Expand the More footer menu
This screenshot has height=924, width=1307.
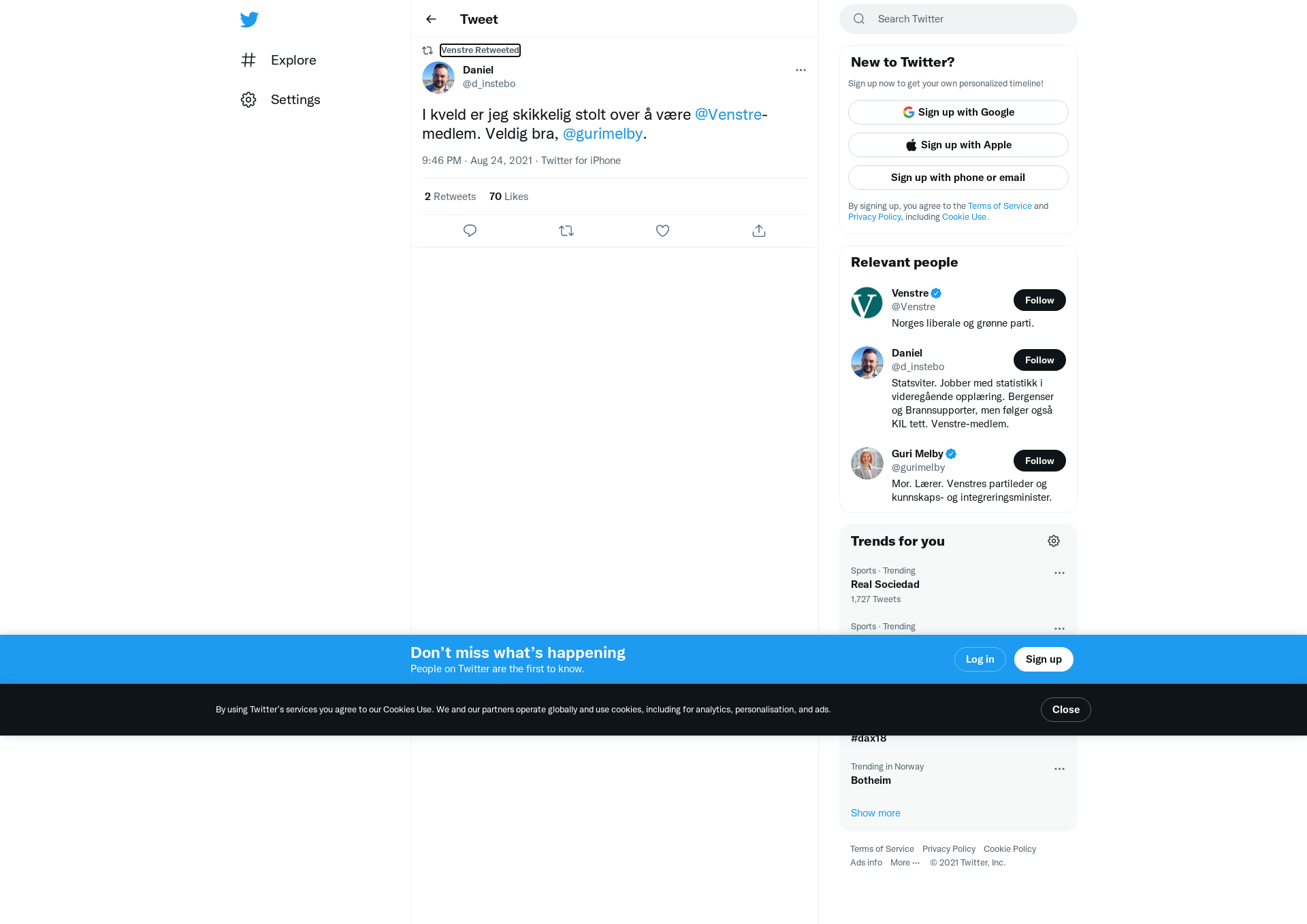(905, 863)
